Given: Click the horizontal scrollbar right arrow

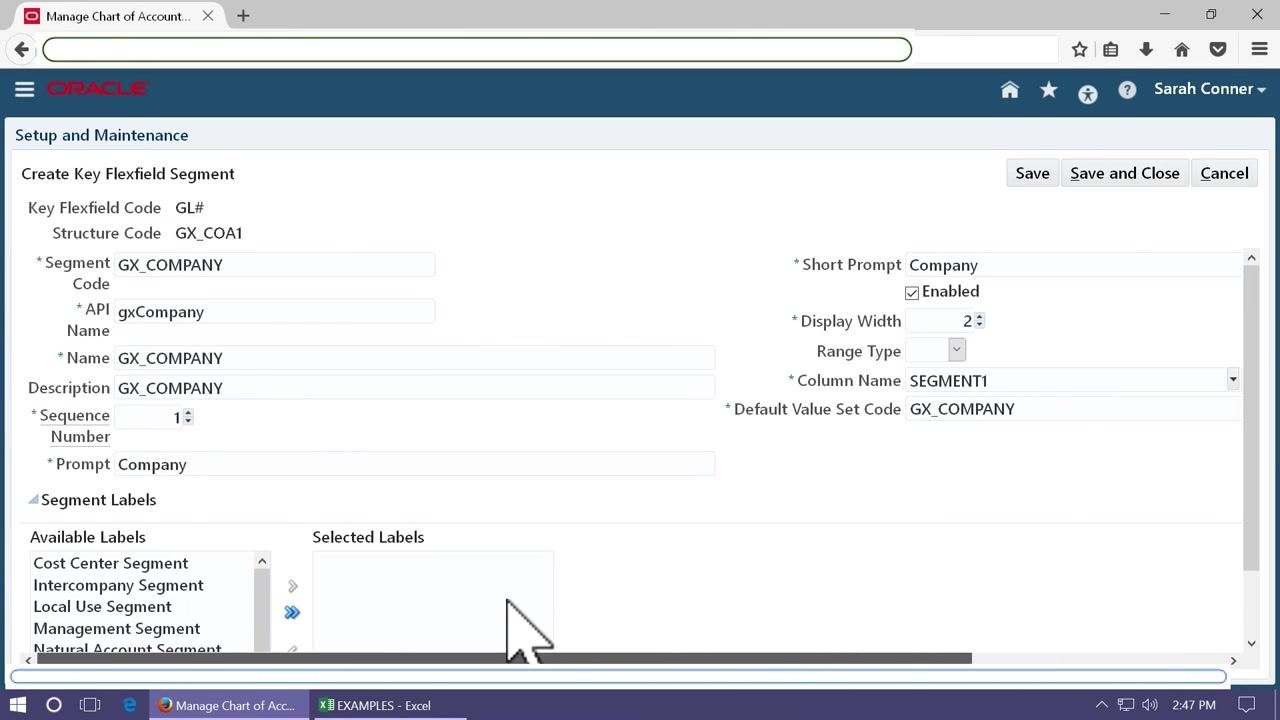Looking at the screenshot, I should pos(1233,660).
